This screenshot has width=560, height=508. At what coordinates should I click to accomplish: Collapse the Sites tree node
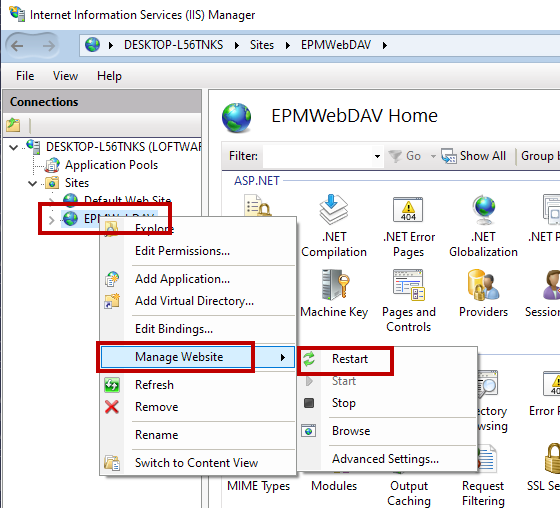point(32,183)
